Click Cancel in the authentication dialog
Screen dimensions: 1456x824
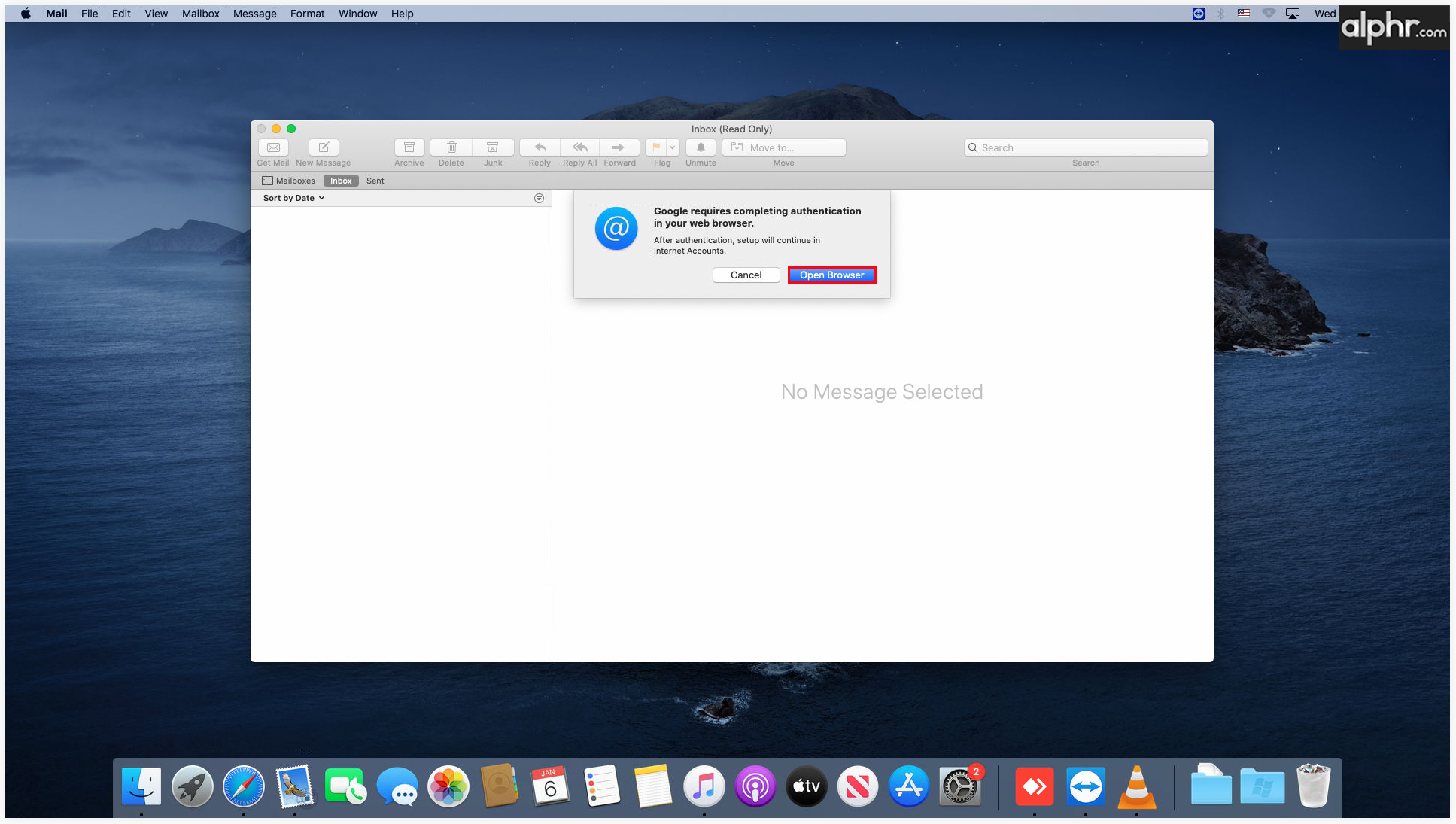click(746, 275)
